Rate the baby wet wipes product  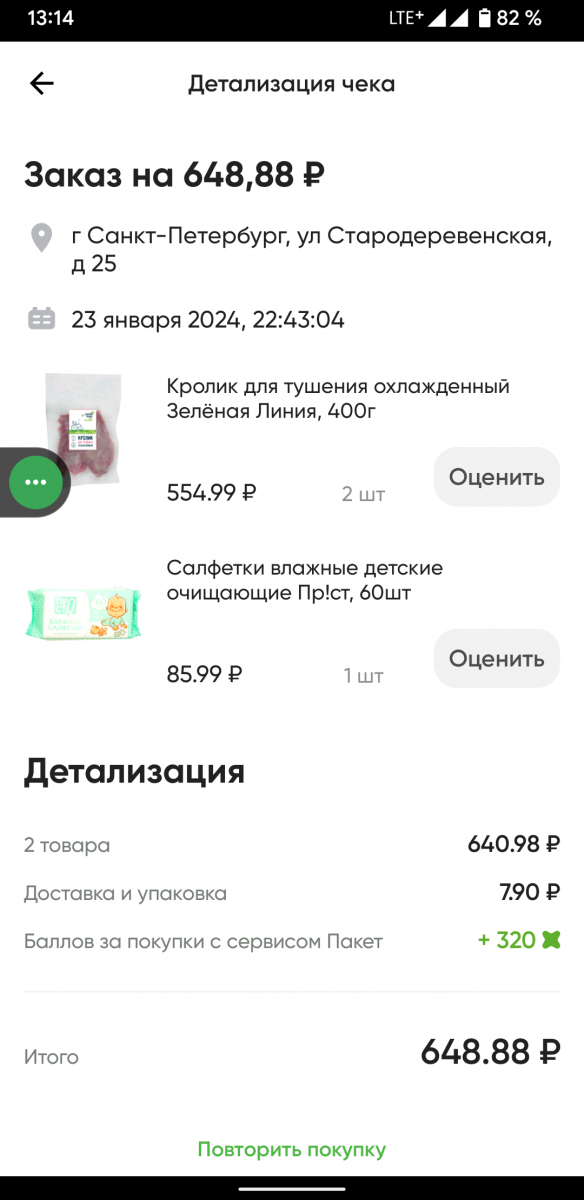pyautogui.click(x=496, y=658)
